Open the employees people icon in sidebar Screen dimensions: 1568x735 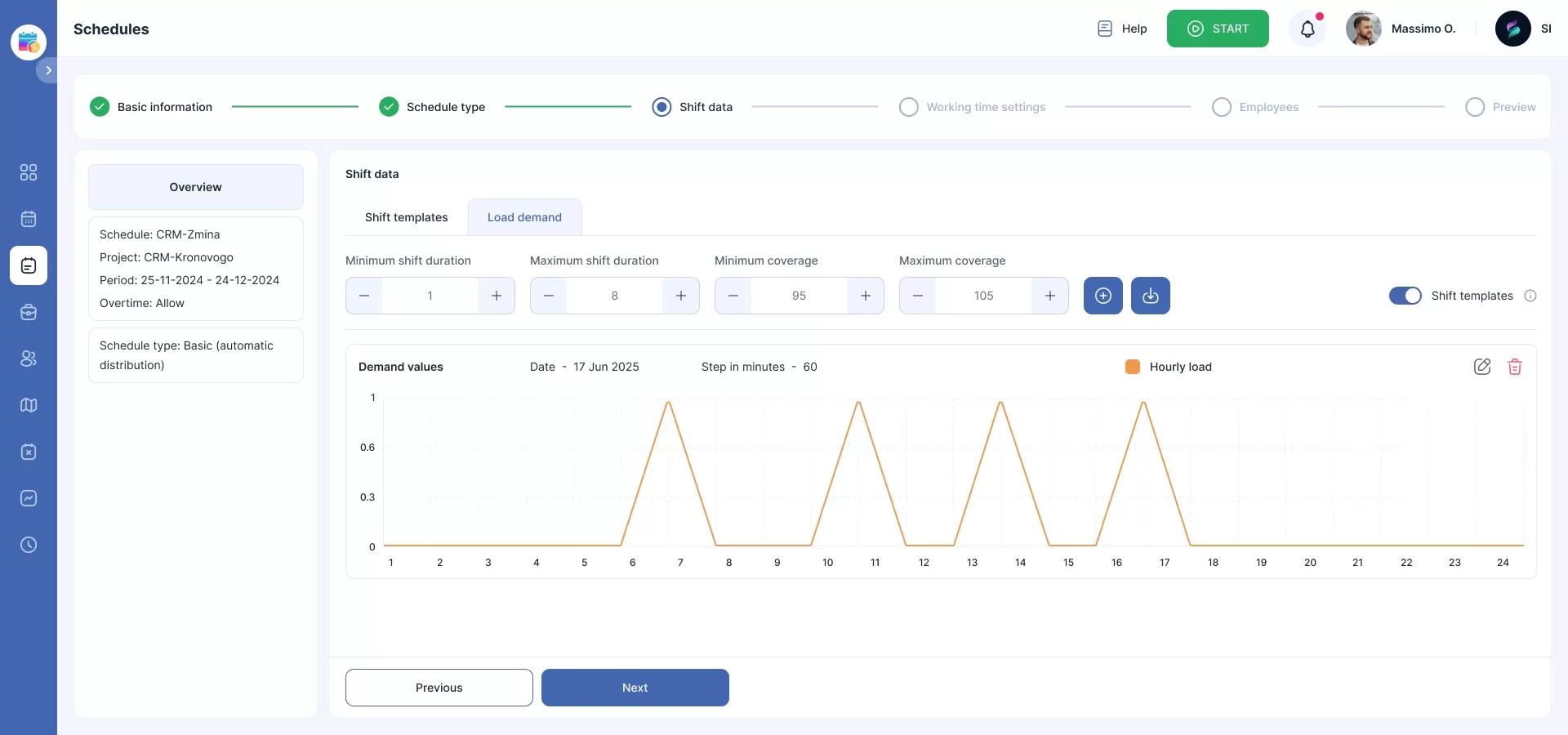(x=29, y=359)
